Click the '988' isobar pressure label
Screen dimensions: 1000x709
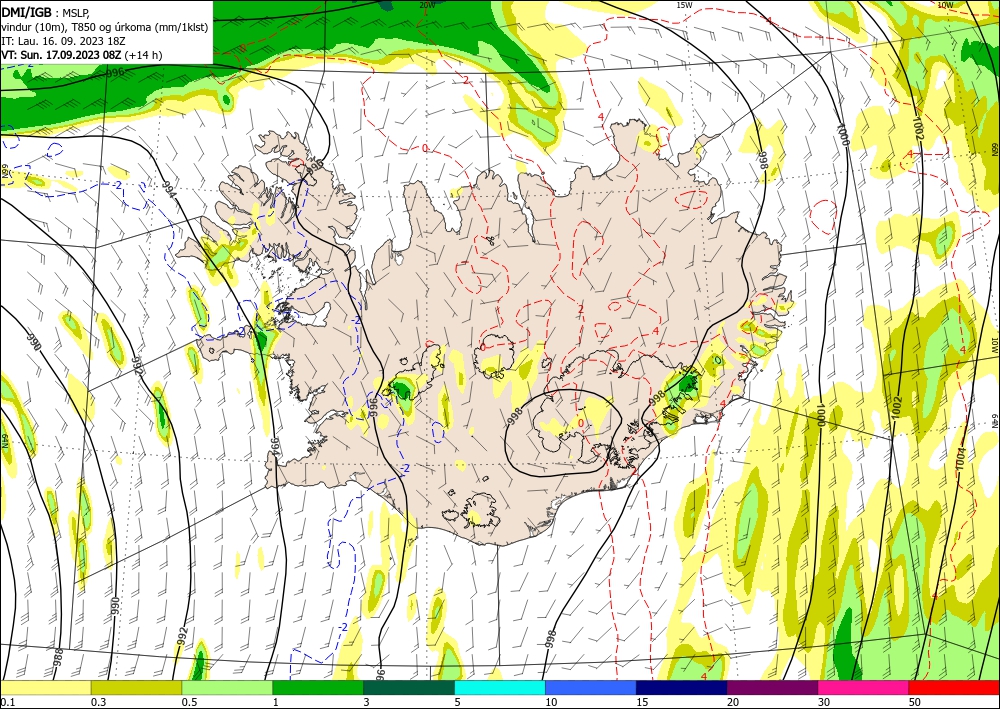[x=58, y=655]
